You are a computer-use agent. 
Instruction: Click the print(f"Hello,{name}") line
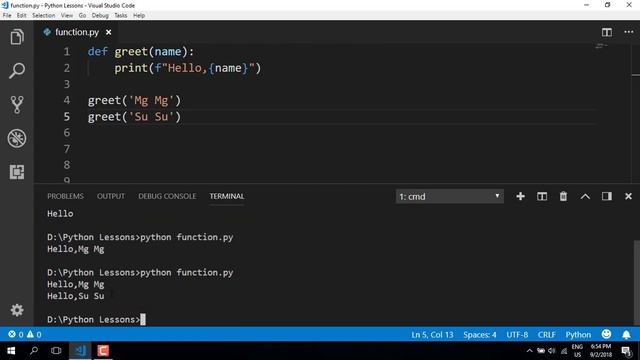(188, 68)
